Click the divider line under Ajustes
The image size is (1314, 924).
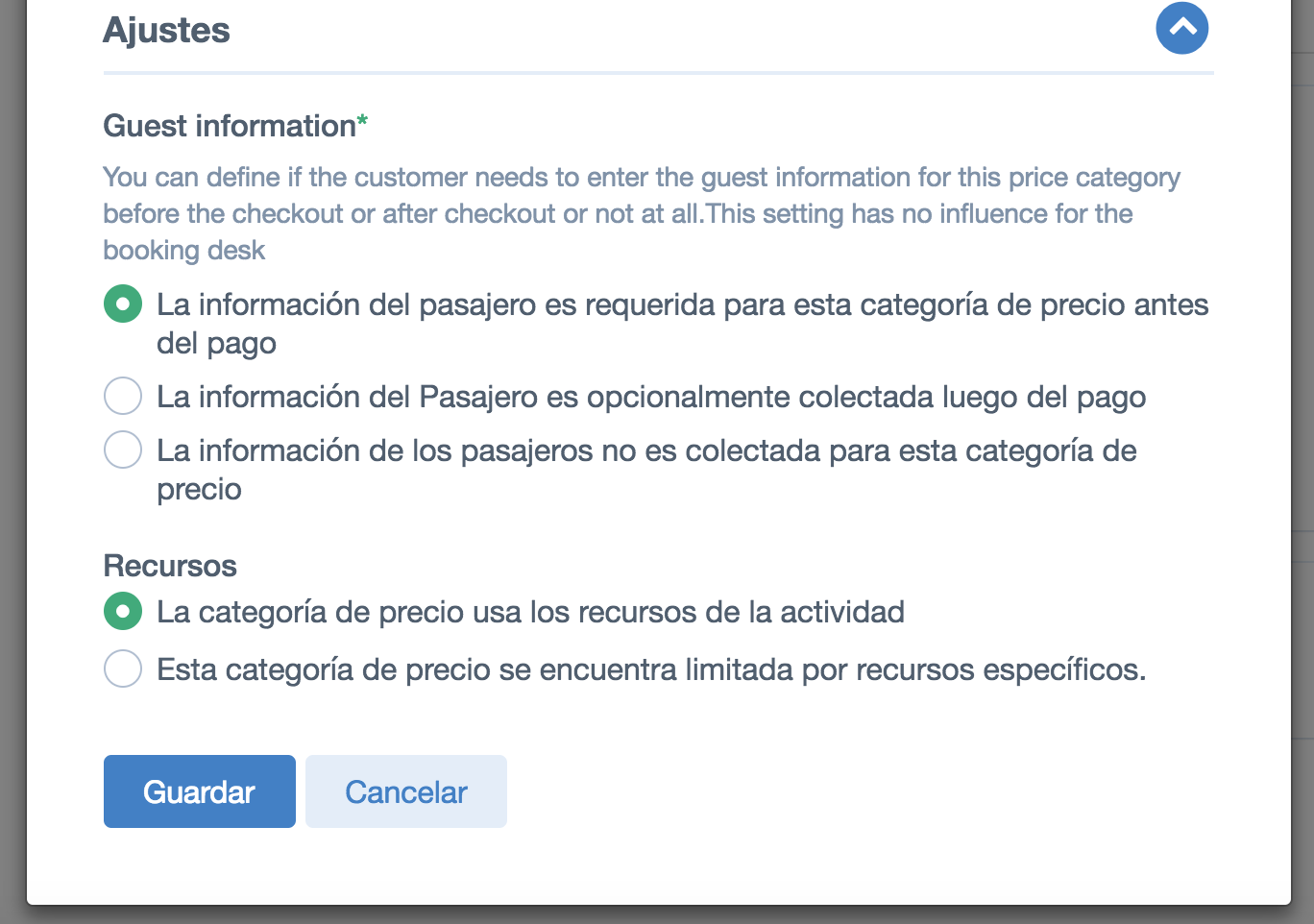click(658, 73)
